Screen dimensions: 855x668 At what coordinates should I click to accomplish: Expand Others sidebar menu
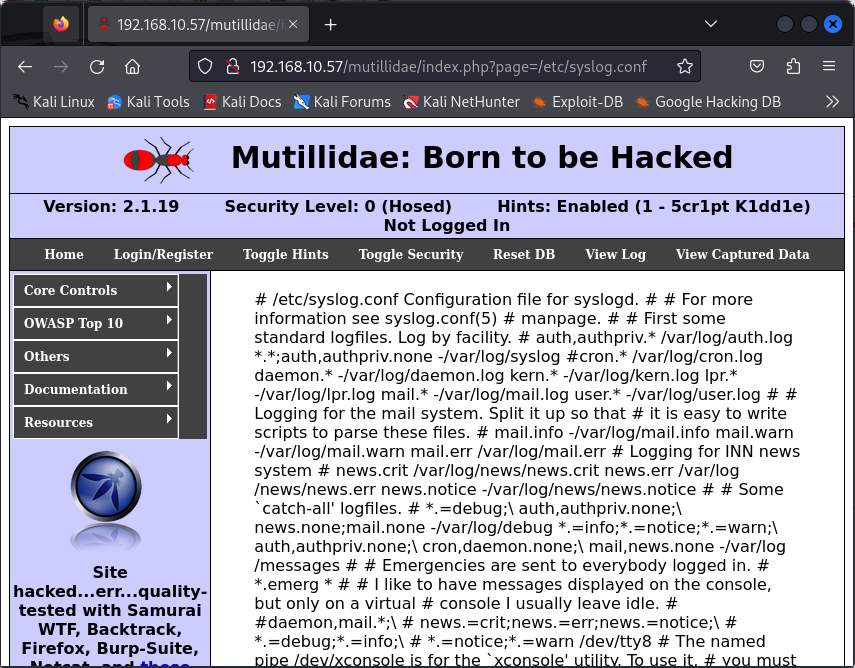pos(96,356)
